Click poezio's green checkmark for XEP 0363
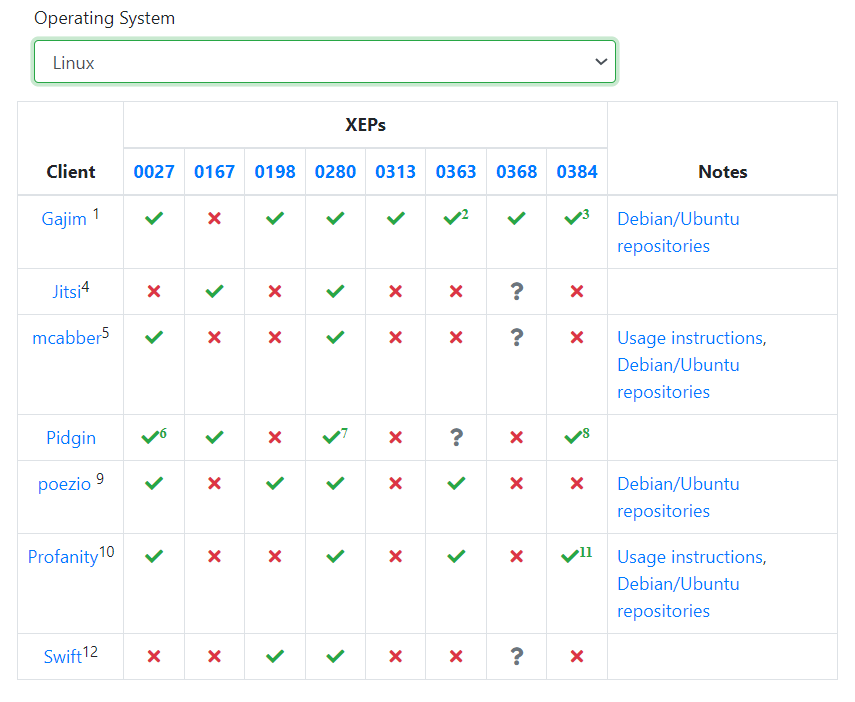855x702 pixels. pos(456,483)
